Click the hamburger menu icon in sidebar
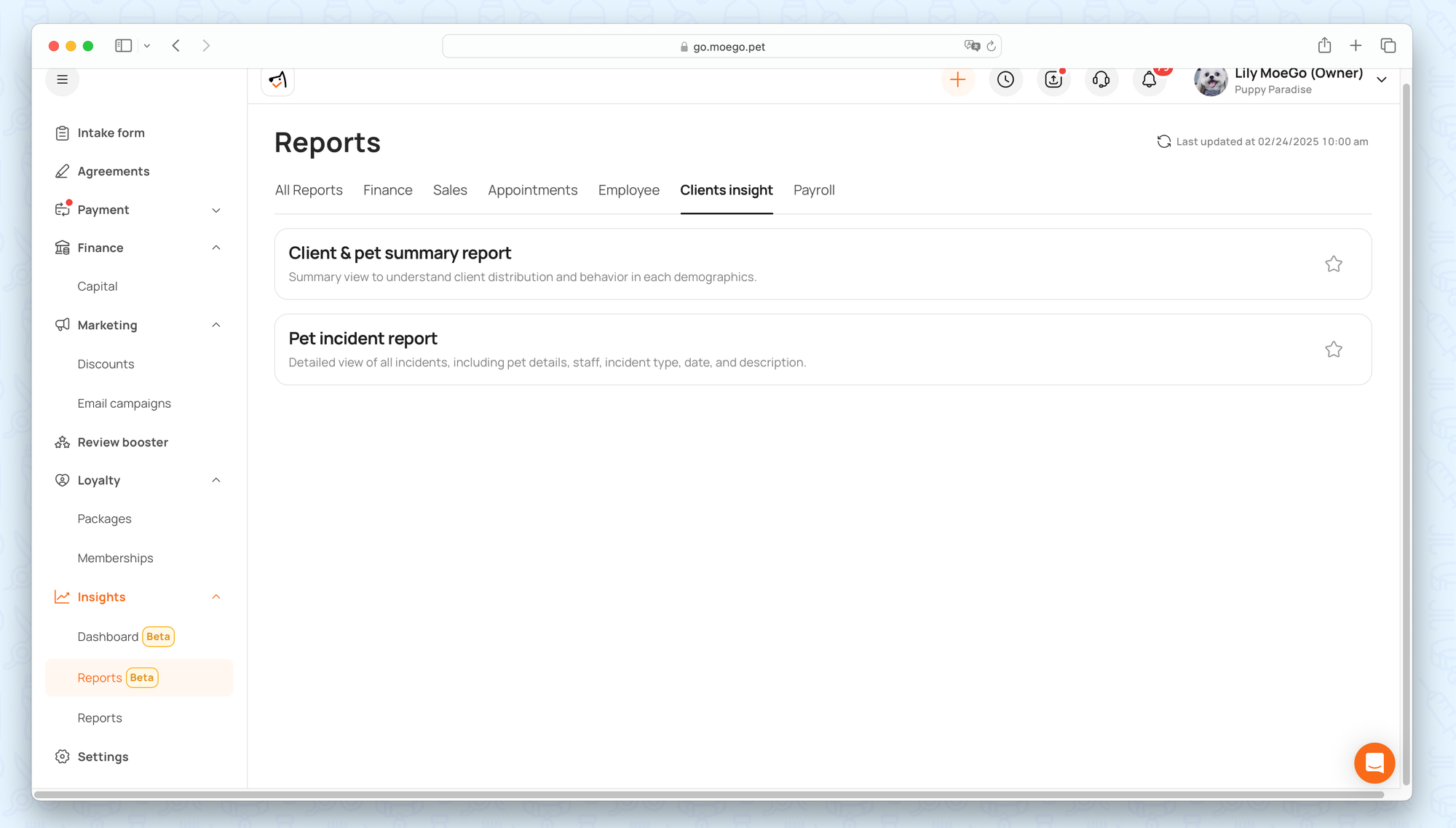The height and width of the screenshot is (828, 1456). 63,79
